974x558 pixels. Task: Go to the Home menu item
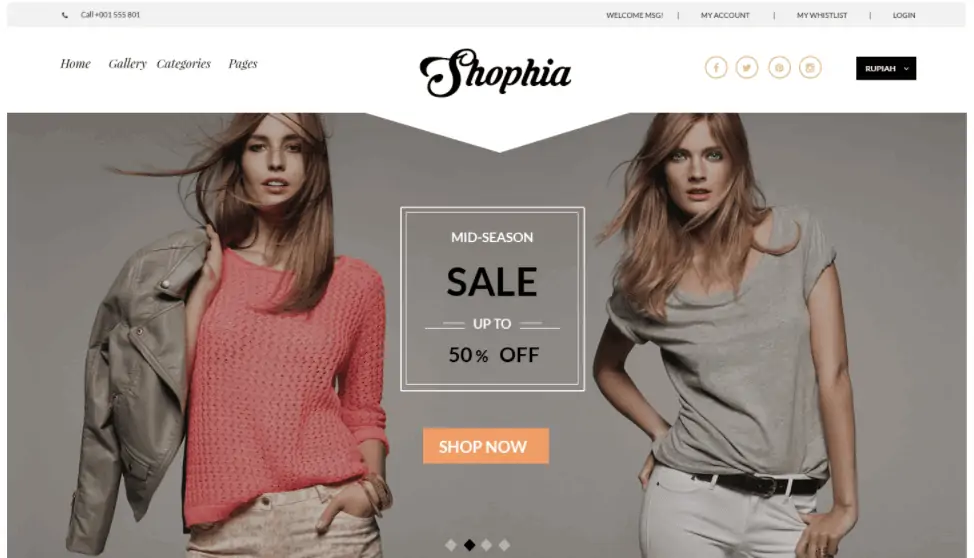click(x=75, y=63)
